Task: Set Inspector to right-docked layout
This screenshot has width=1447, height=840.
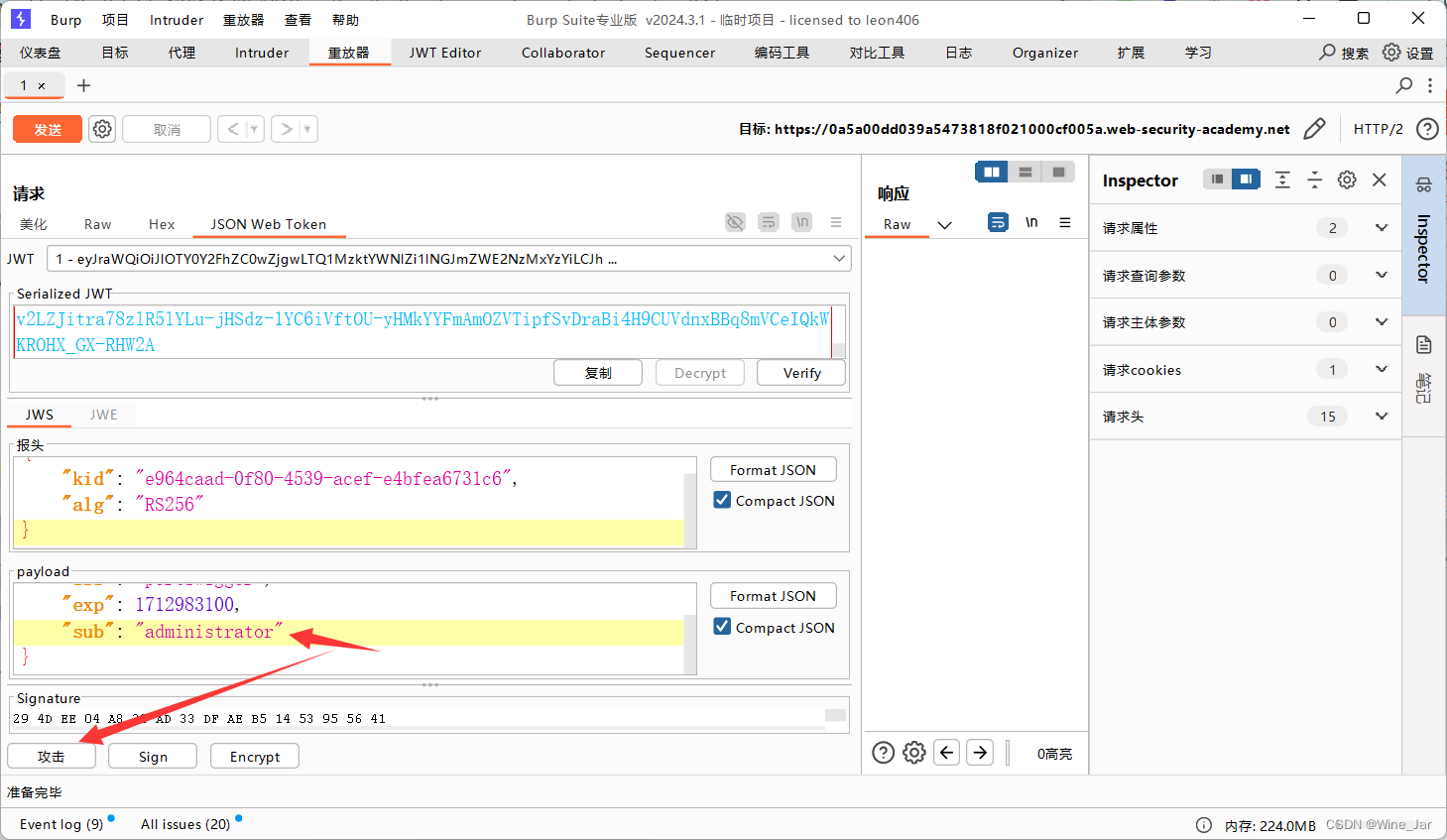Action: pos(1246,180)
